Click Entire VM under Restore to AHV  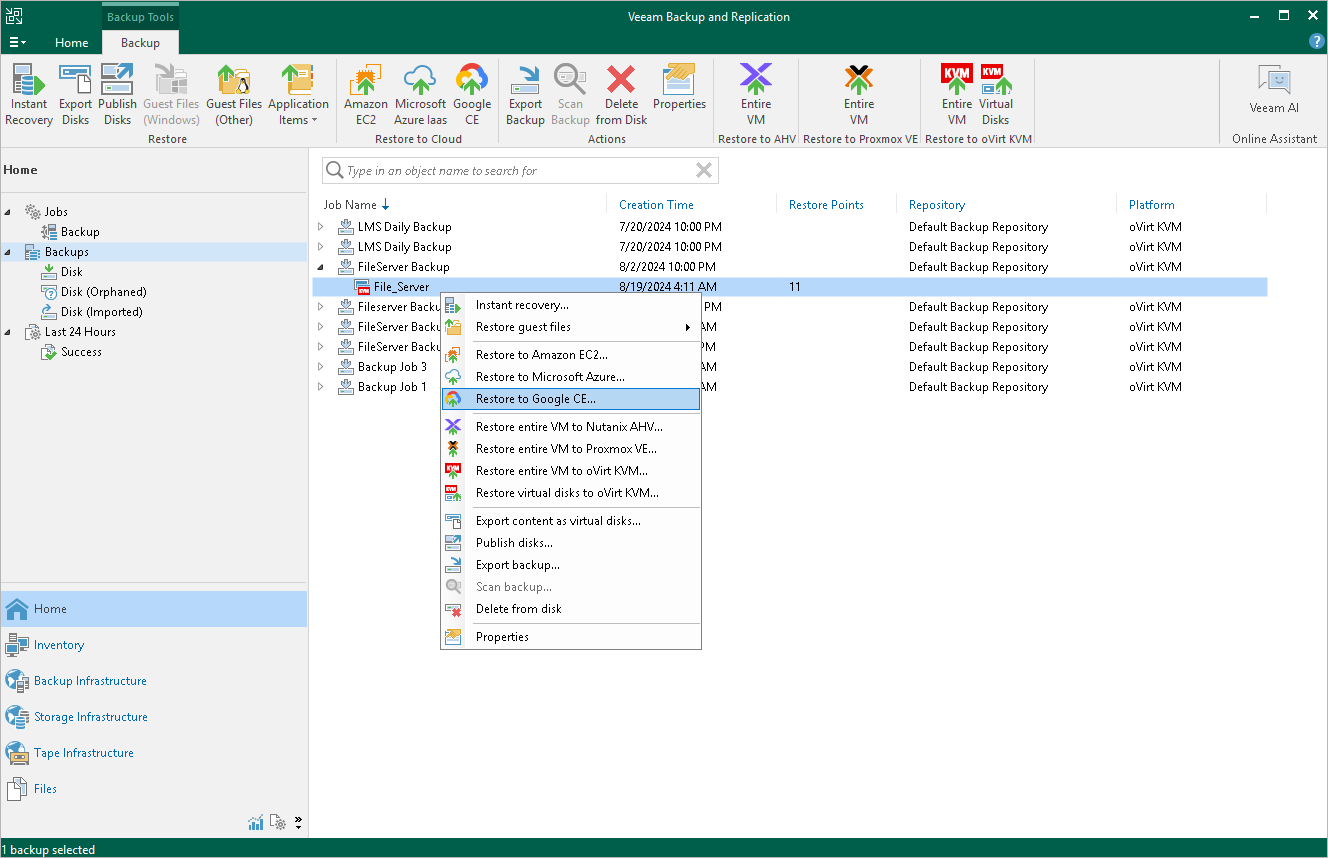[756, 95]
